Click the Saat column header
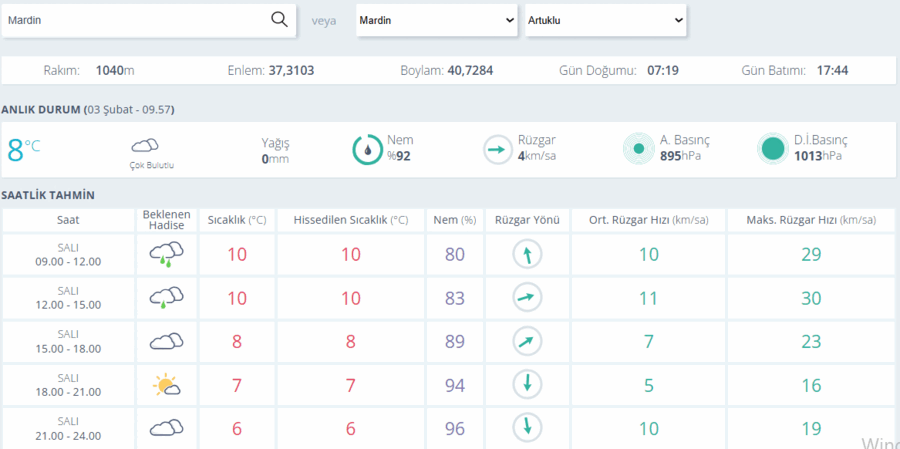This screenshot has height=449, width=900. click(68, 220)
